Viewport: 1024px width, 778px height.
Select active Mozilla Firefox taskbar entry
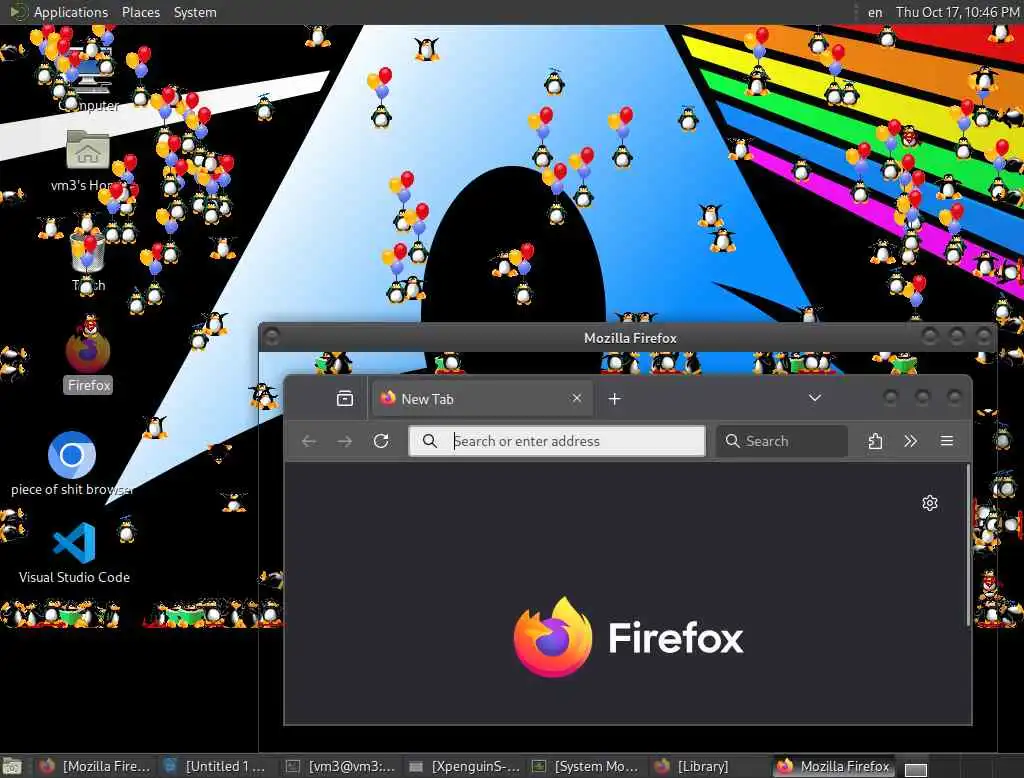click(x=833, y=766)
